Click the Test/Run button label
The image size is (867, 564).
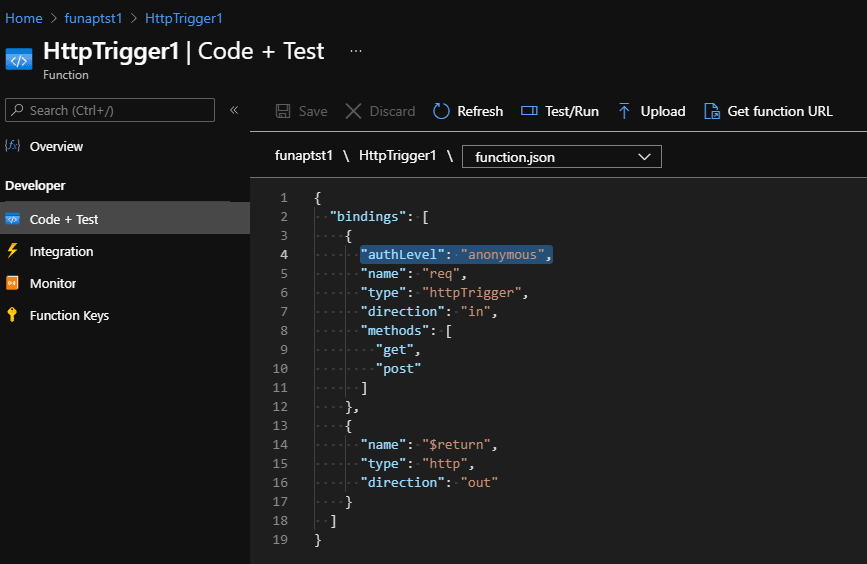tap(572, 111)
